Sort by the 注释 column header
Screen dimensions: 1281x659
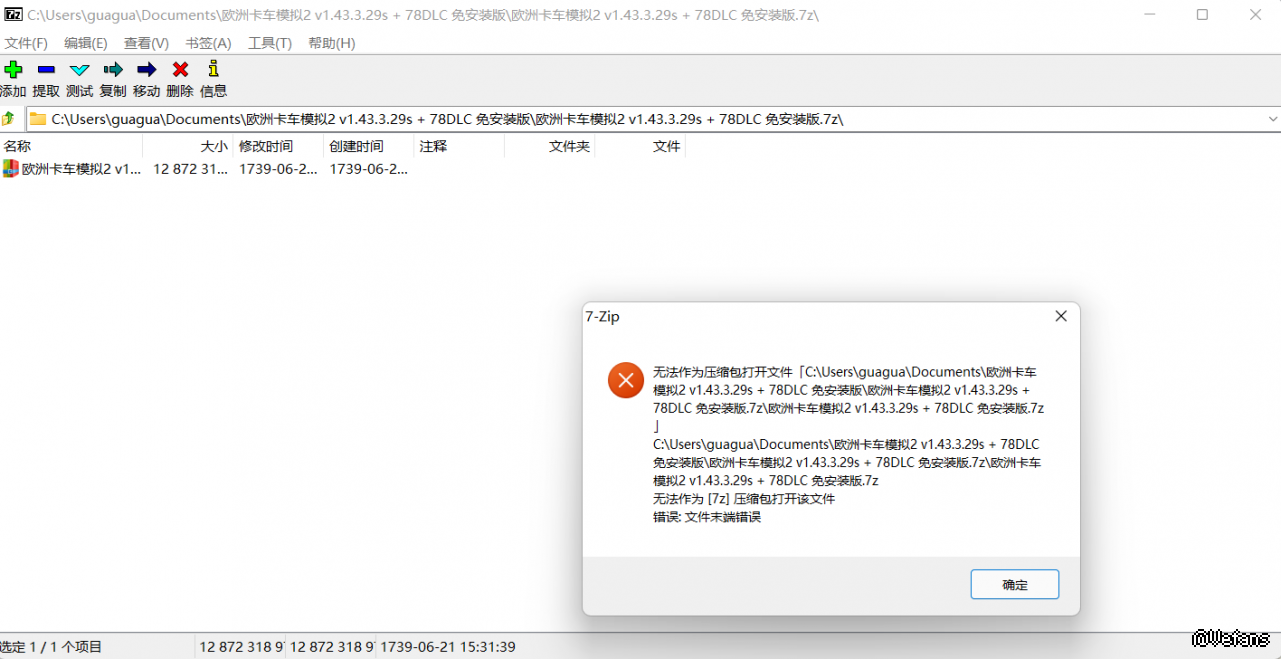point(459,146)
